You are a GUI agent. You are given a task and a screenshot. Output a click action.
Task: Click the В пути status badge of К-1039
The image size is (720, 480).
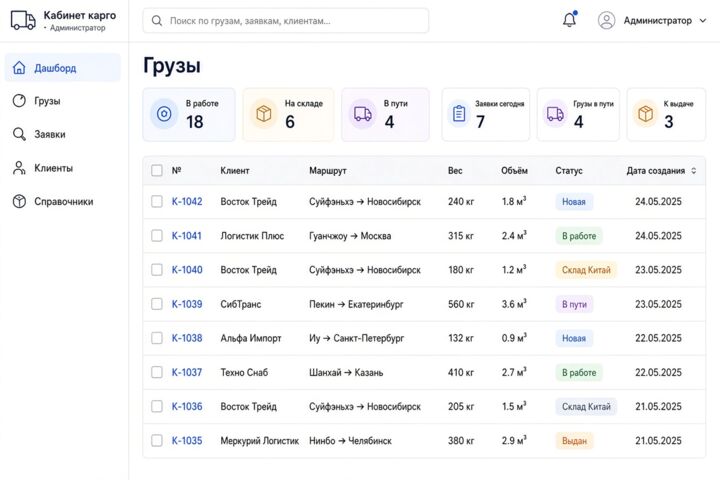(574, 304)
